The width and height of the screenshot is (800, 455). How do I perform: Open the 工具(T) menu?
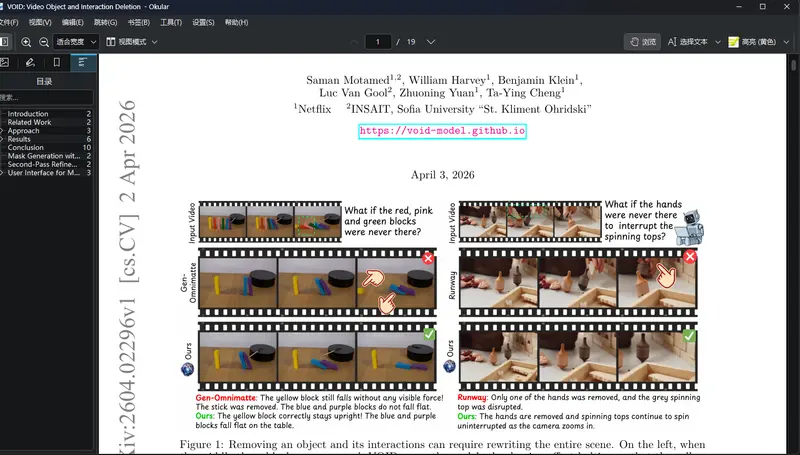[x=171, y=22]
